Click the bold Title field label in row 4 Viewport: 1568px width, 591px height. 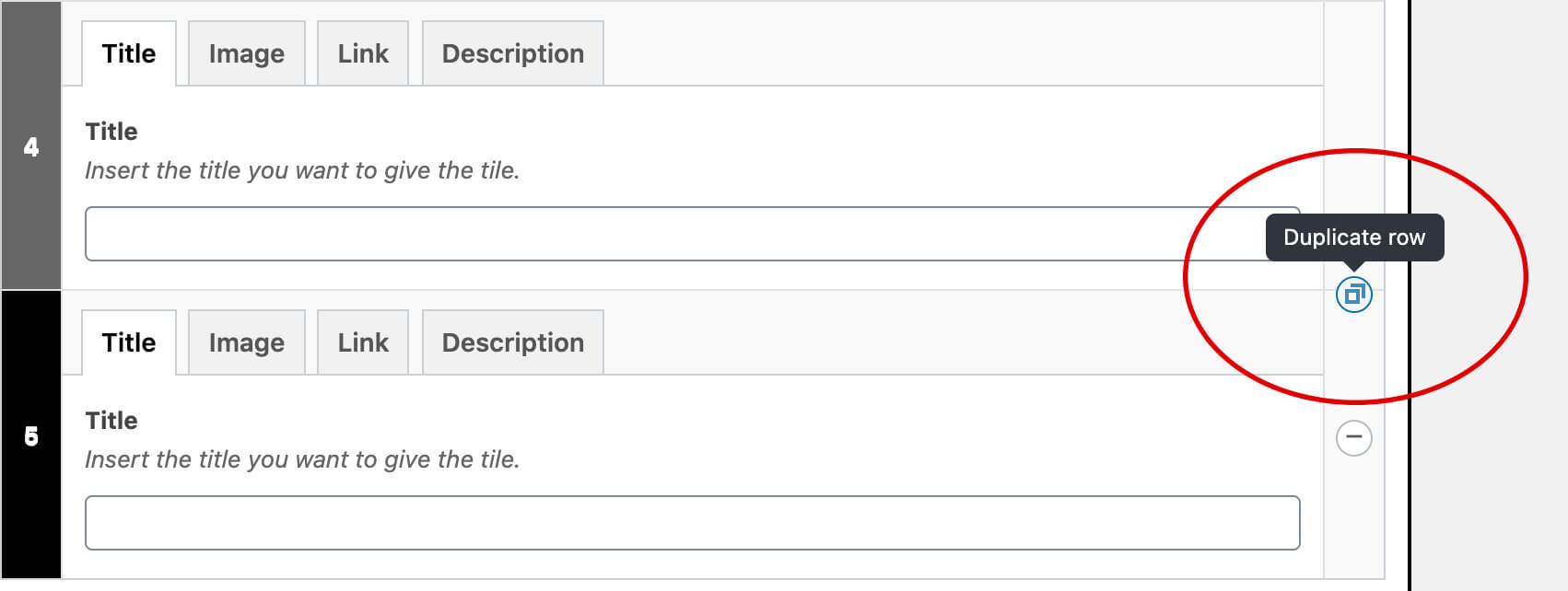(111, 132)
